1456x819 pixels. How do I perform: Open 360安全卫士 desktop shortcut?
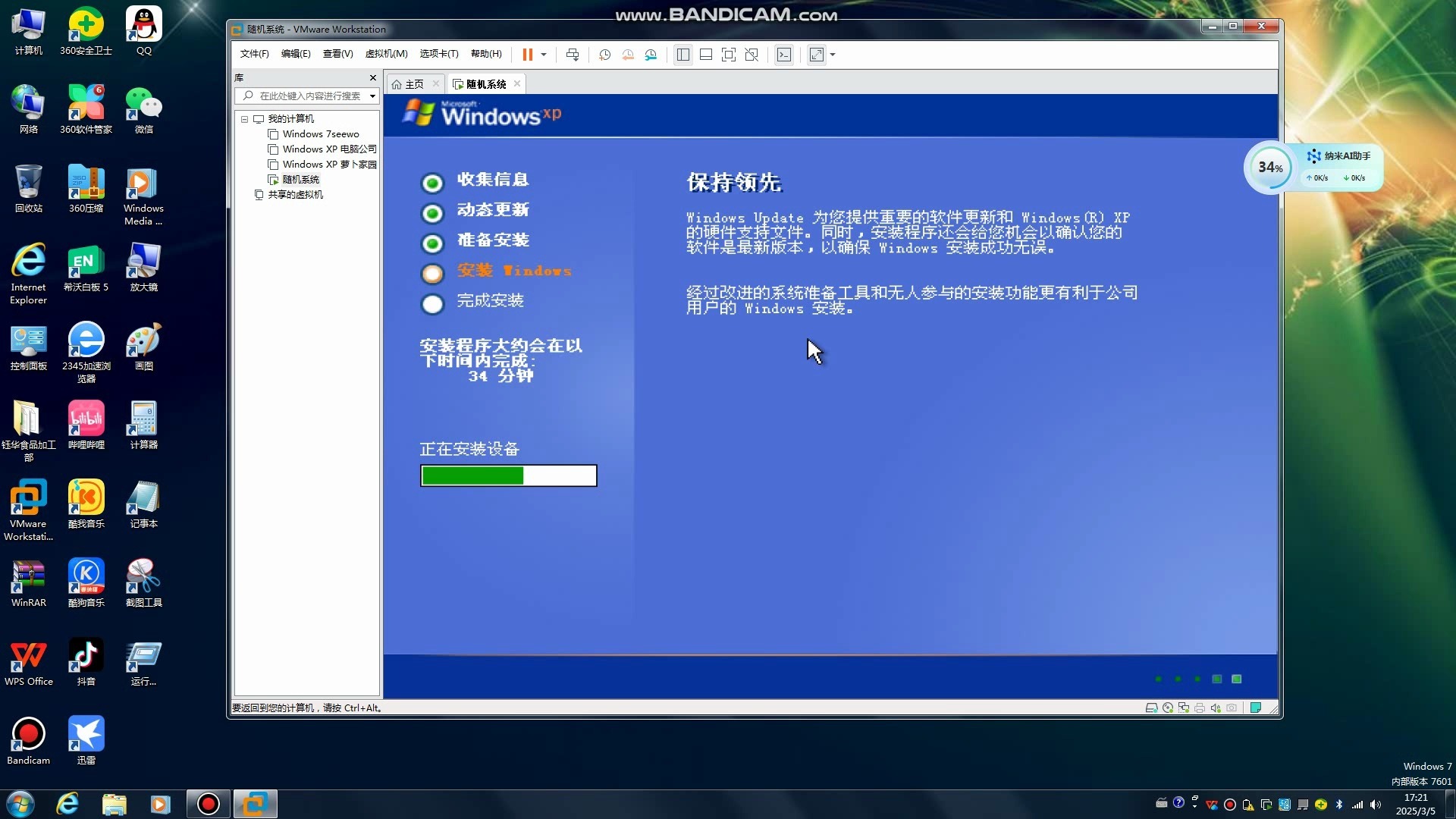point(86,31)
